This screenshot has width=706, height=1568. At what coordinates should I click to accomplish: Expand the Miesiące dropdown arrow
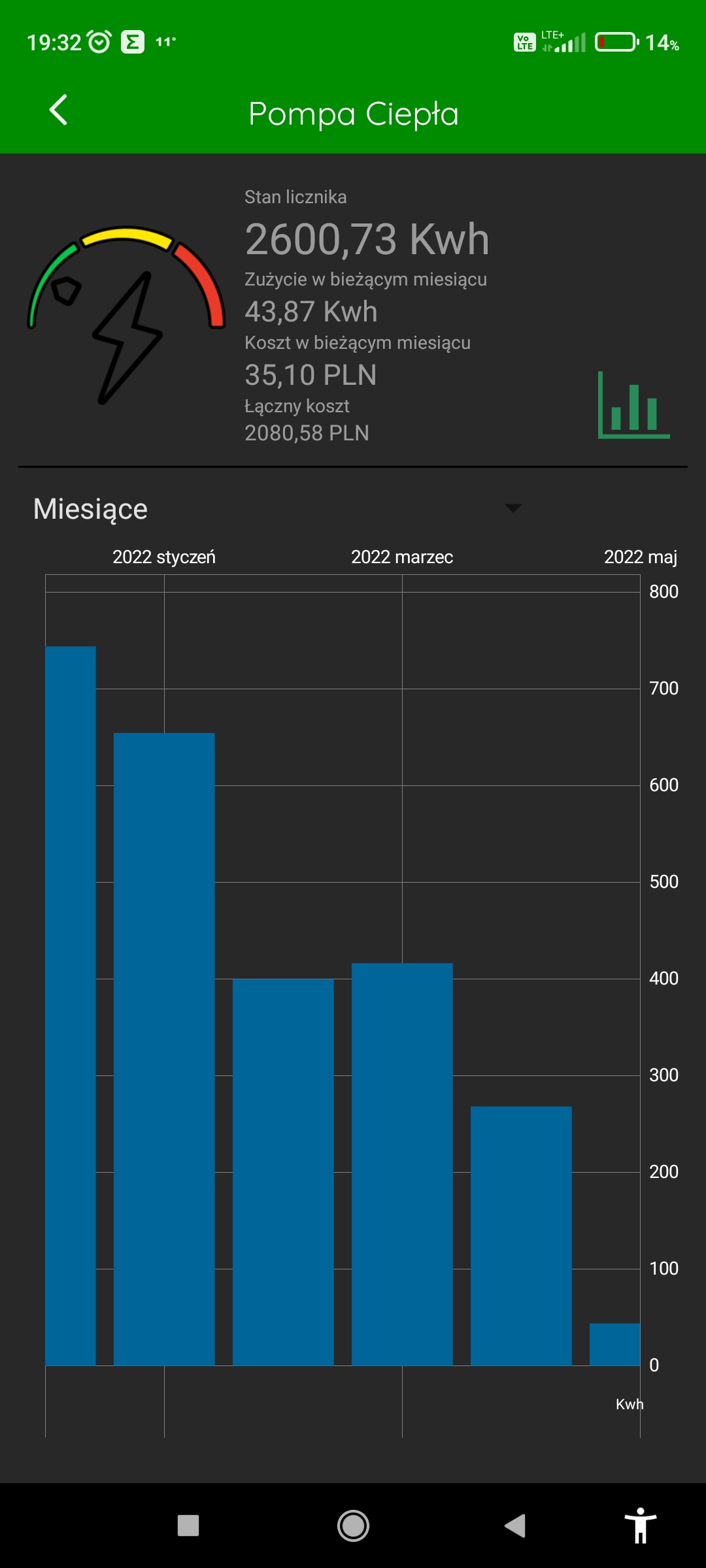click(513, 508)
